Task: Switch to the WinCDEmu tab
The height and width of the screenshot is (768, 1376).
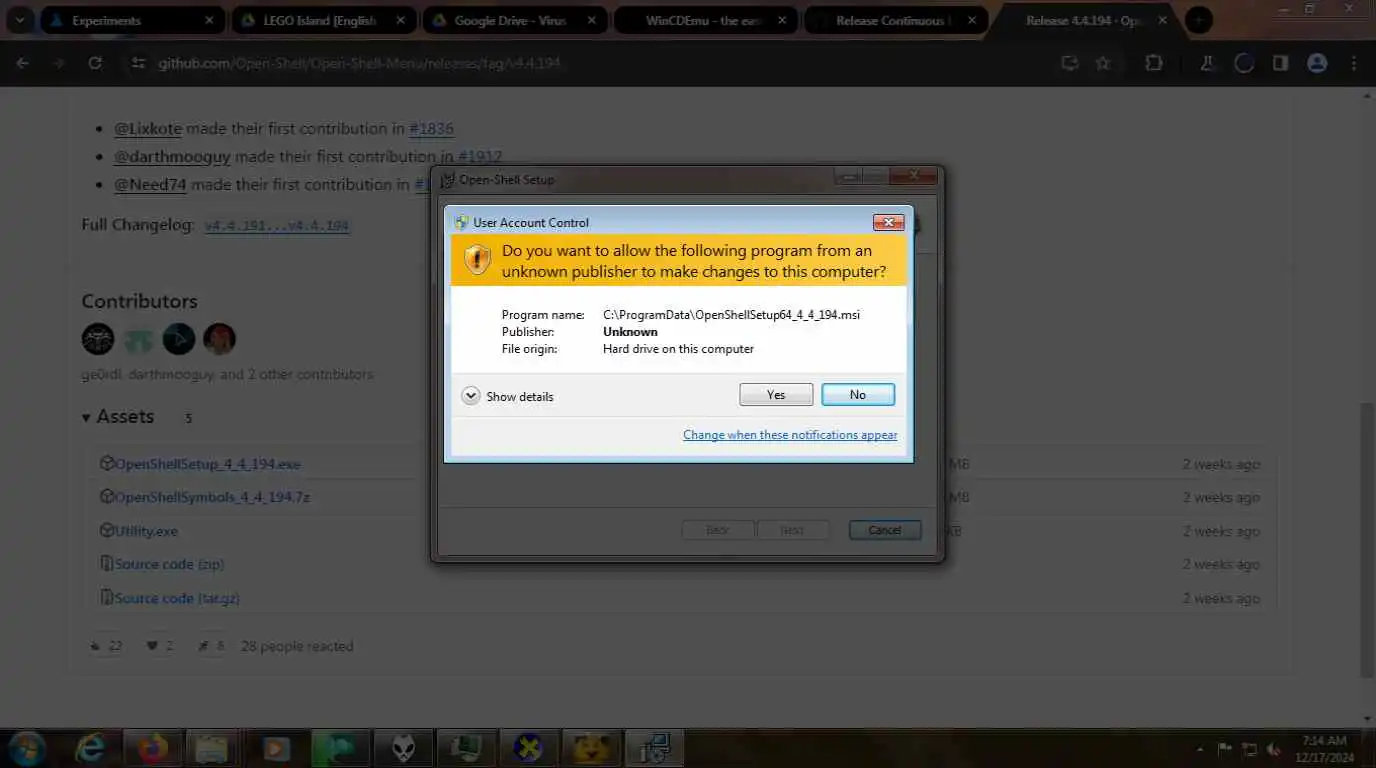Action: click(x=706, y=20)
